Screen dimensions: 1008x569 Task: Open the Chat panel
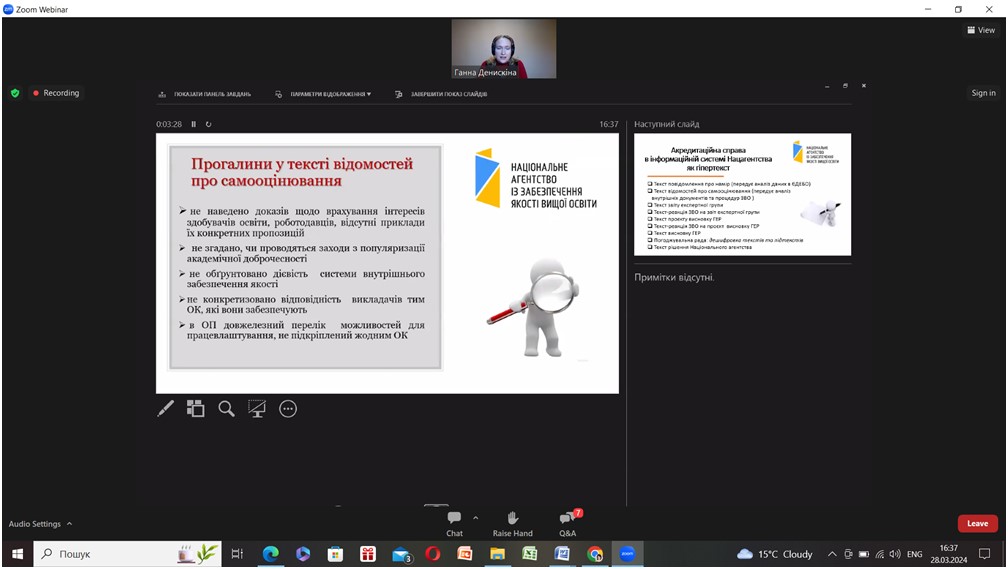(x=454, y=523)
